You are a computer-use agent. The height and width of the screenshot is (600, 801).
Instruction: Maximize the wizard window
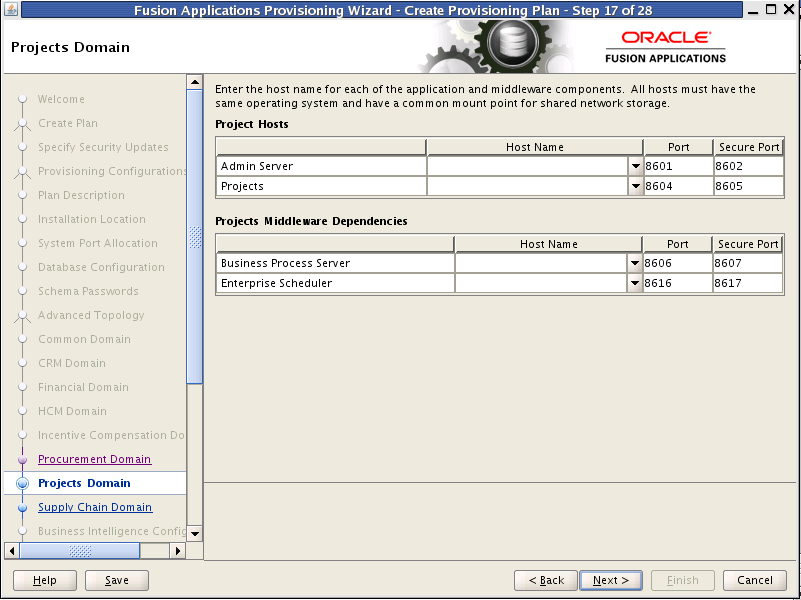(x=771, y=9)
